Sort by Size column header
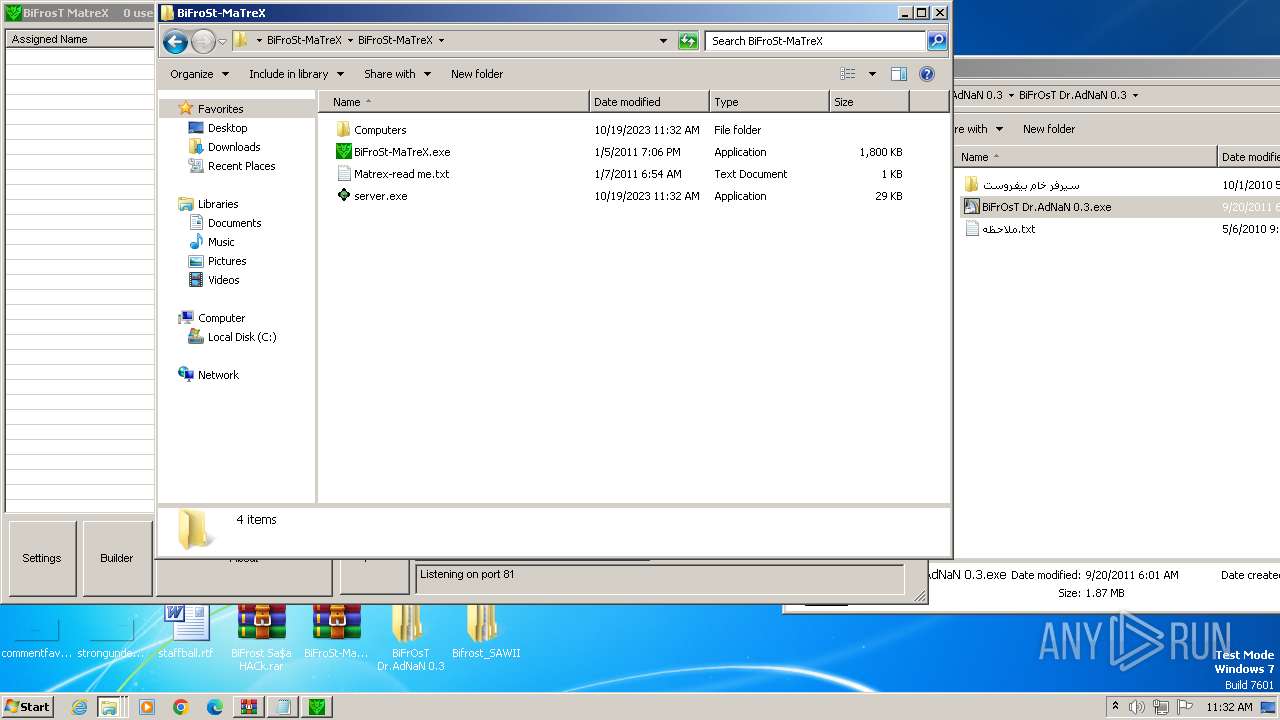 point(869,102)
